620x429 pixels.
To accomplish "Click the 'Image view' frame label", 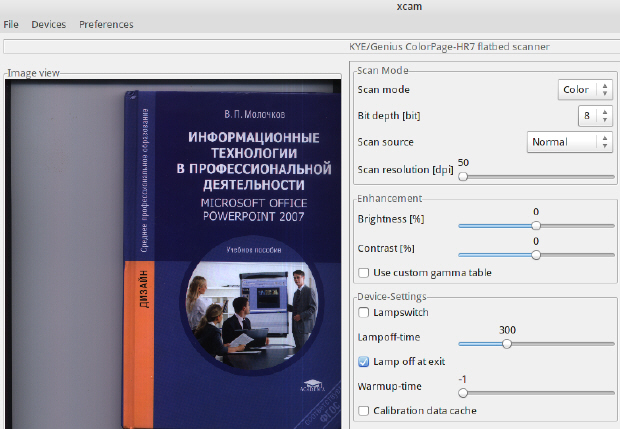I will (x=34, y=73).
